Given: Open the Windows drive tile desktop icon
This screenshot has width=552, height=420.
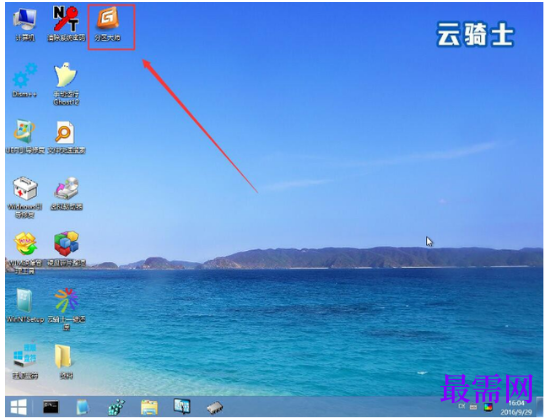Looking at the screenshot, I should (25, 361).
